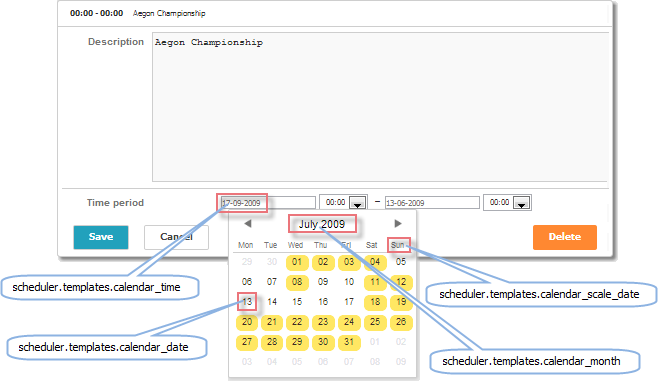Viewport: 658px width, 381px height.
Task: Click the Sun weekday column header
Action: click(398, 245)
